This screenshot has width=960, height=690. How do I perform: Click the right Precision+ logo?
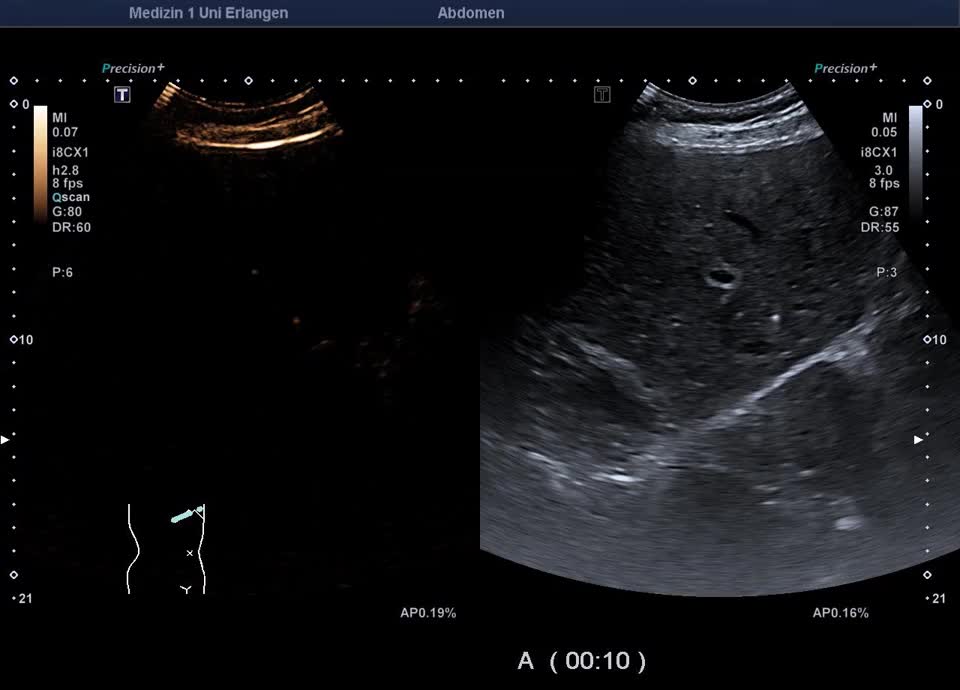point(845,69)
